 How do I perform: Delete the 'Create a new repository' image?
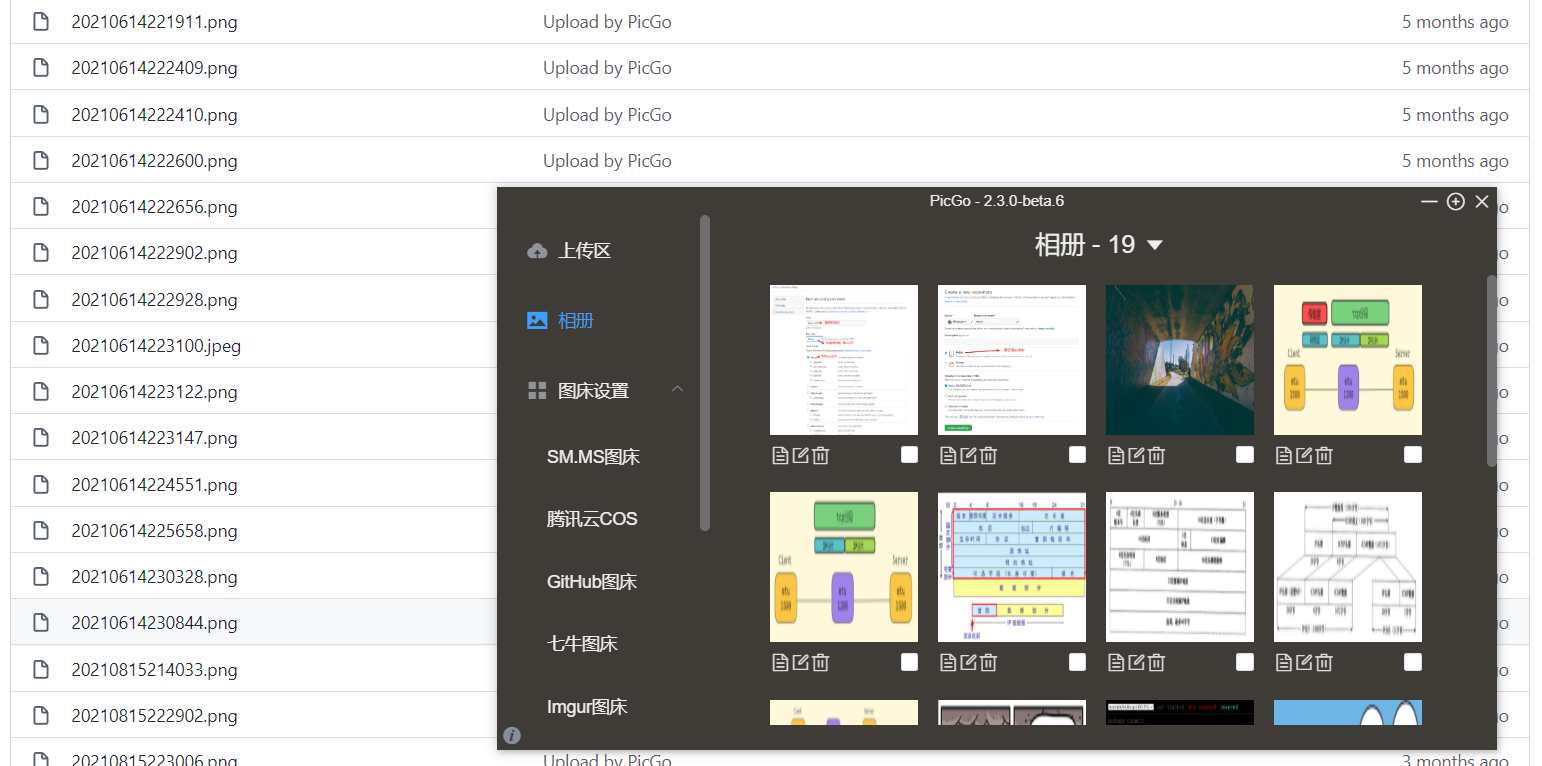(x=988, y=456)
